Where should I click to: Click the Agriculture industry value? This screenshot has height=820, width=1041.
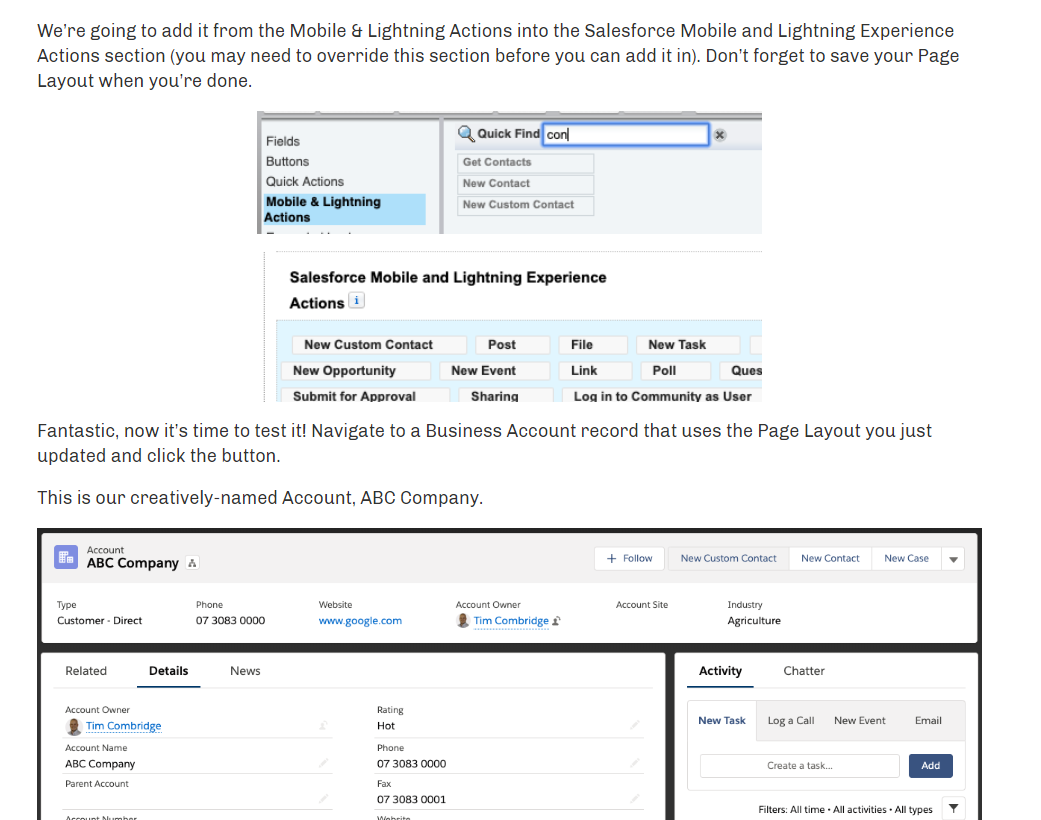coord(754,621)
